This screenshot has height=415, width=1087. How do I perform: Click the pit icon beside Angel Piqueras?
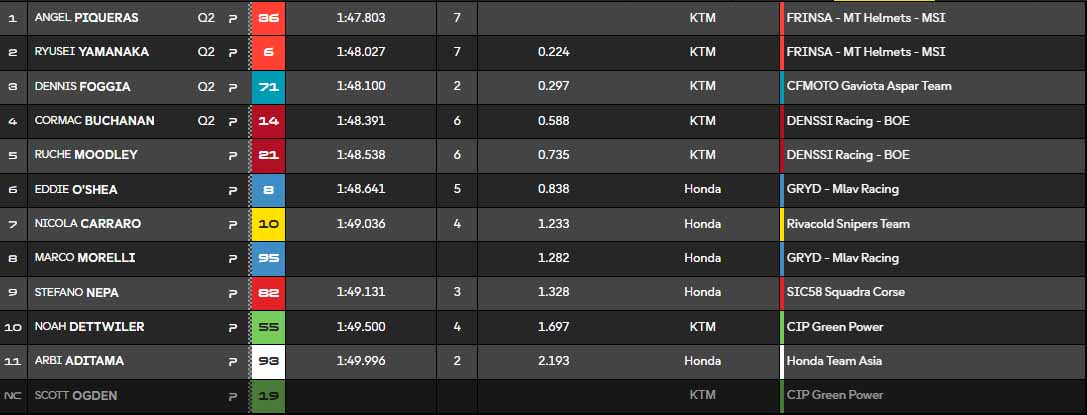tap(233, 18)
